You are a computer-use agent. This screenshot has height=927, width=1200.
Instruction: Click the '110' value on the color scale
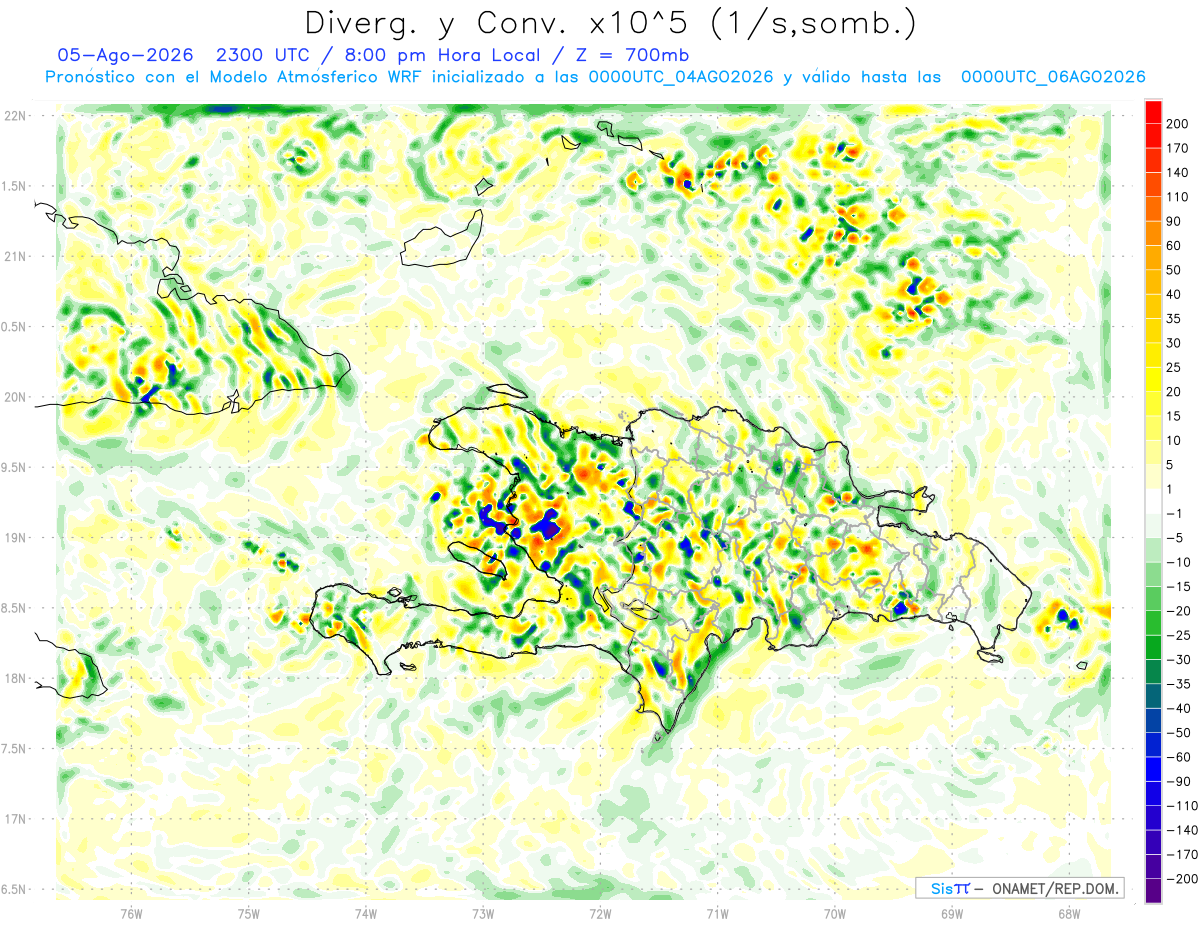pyautogui.click(x=1177, y=197)
